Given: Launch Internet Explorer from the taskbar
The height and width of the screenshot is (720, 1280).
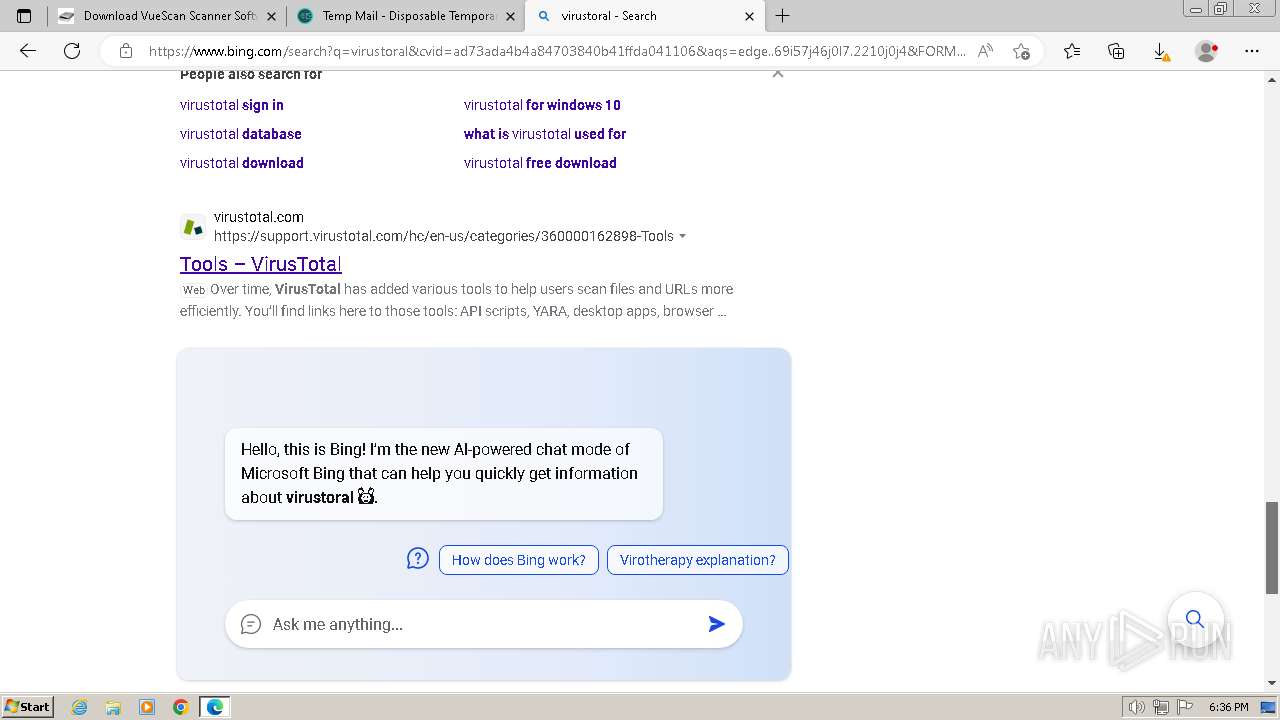Looking at the screenshot, I should coord(79,707).
